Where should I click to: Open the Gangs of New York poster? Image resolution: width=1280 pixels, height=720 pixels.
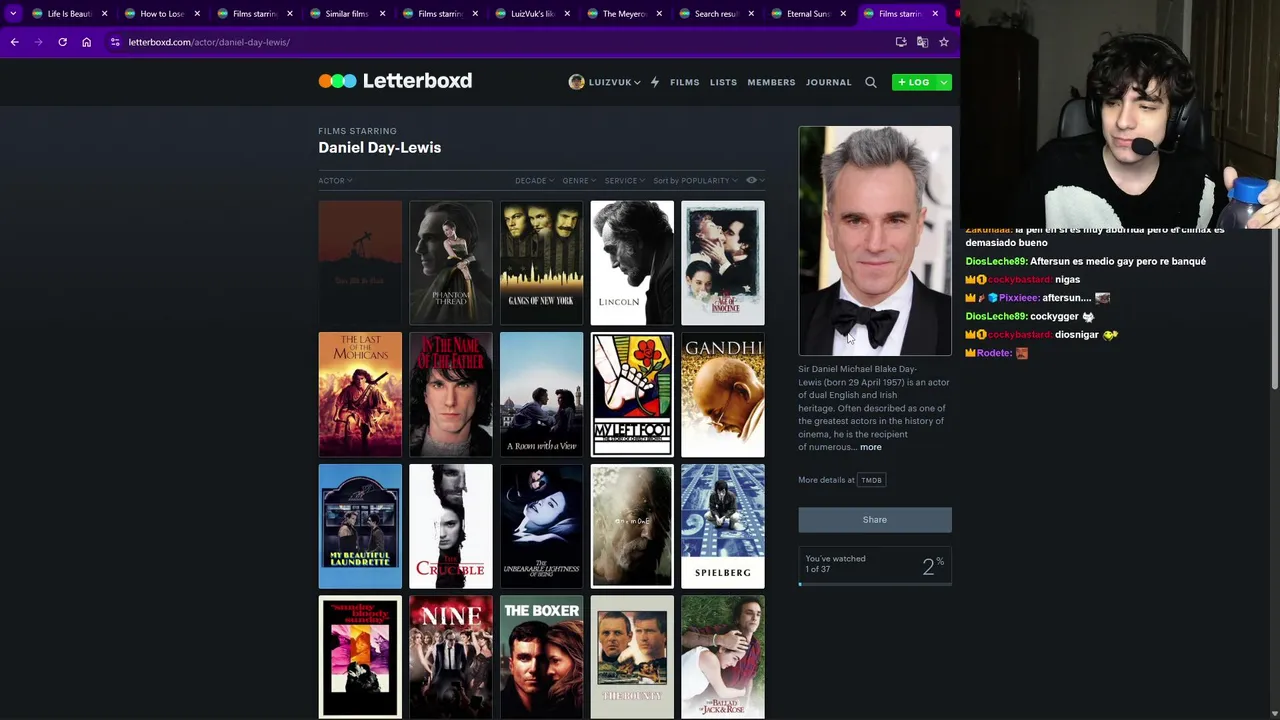point(541,263)
